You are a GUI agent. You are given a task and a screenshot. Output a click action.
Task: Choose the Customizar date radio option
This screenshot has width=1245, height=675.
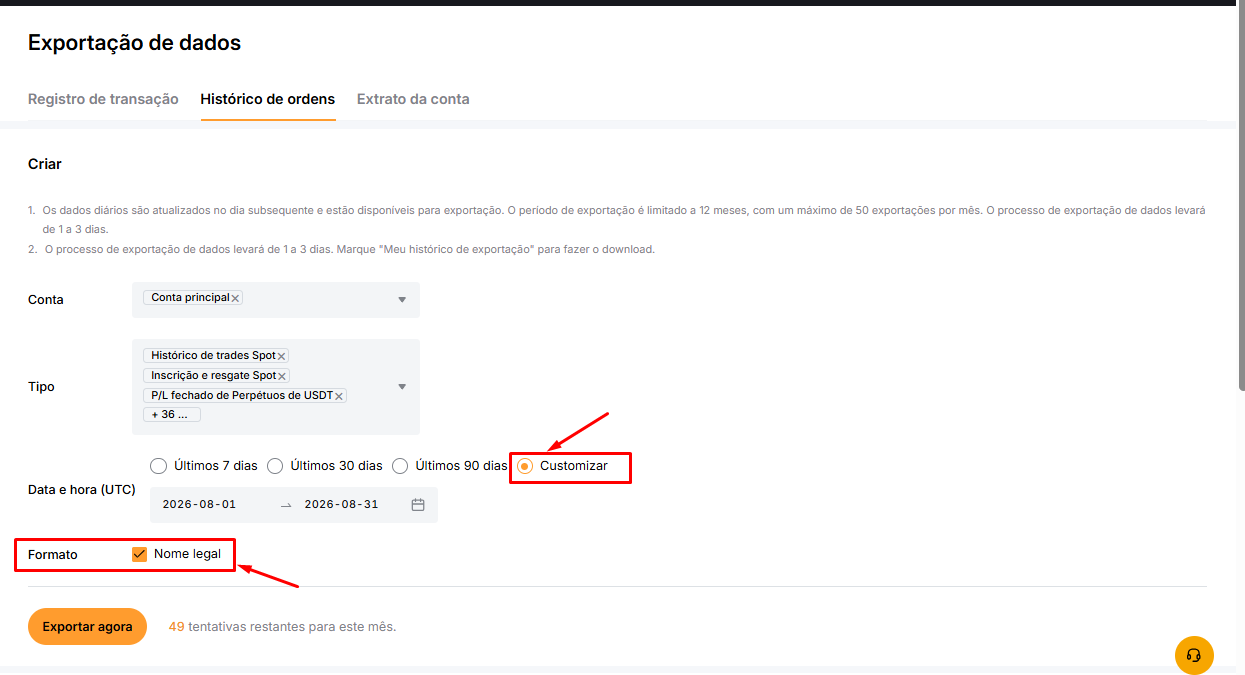click(525, 466)
